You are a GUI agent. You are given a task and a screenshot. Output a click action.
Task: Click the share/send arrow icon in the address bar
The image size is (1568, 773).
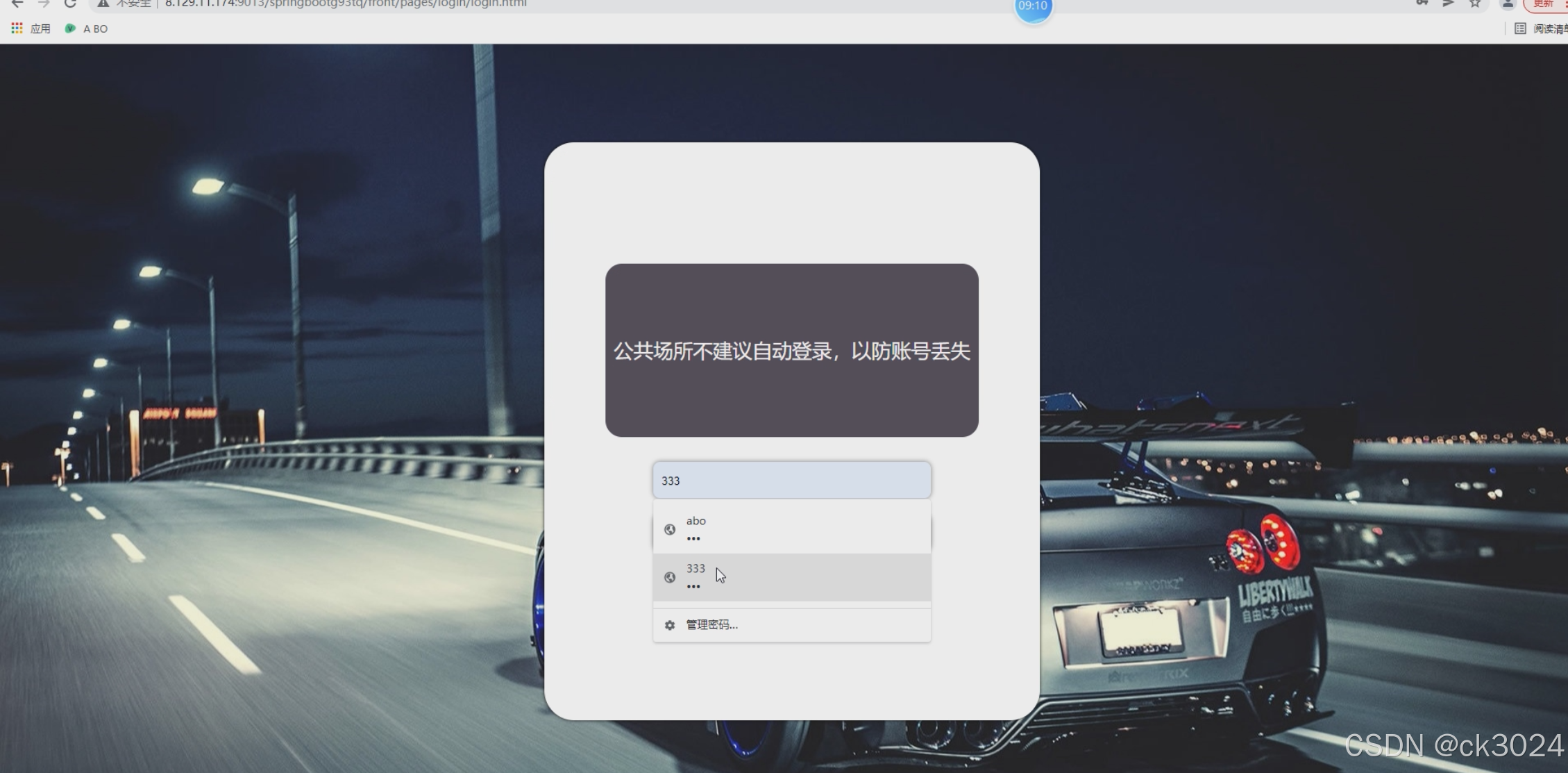tap(1449, 3)
